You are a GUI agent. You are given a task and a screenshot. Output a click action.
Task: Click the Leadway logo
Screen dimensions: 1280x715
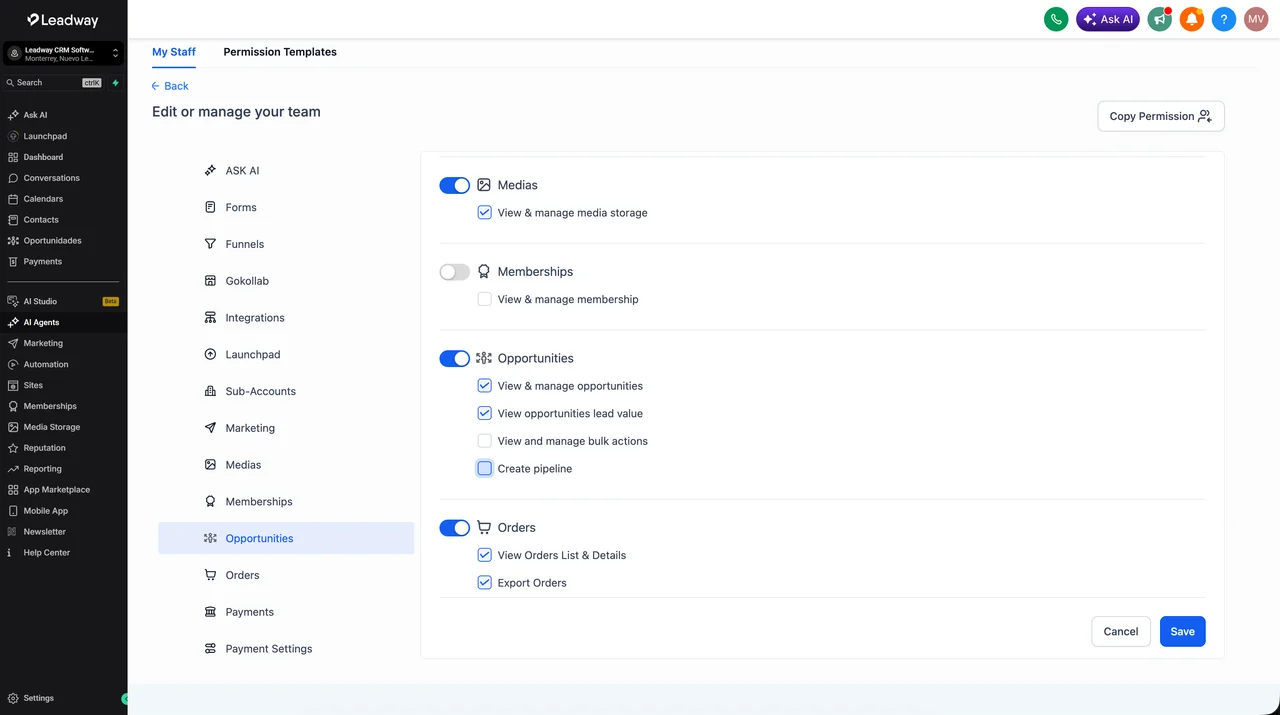point(62,19)
